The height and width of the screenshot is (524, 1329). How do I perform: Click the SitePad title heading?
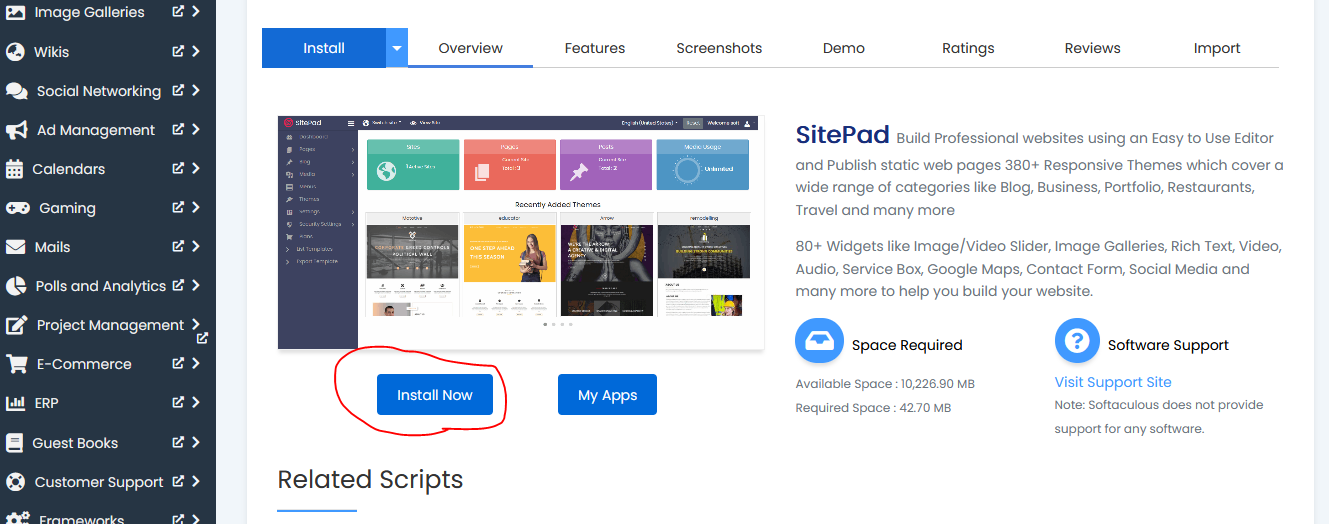tap(842, 135)
